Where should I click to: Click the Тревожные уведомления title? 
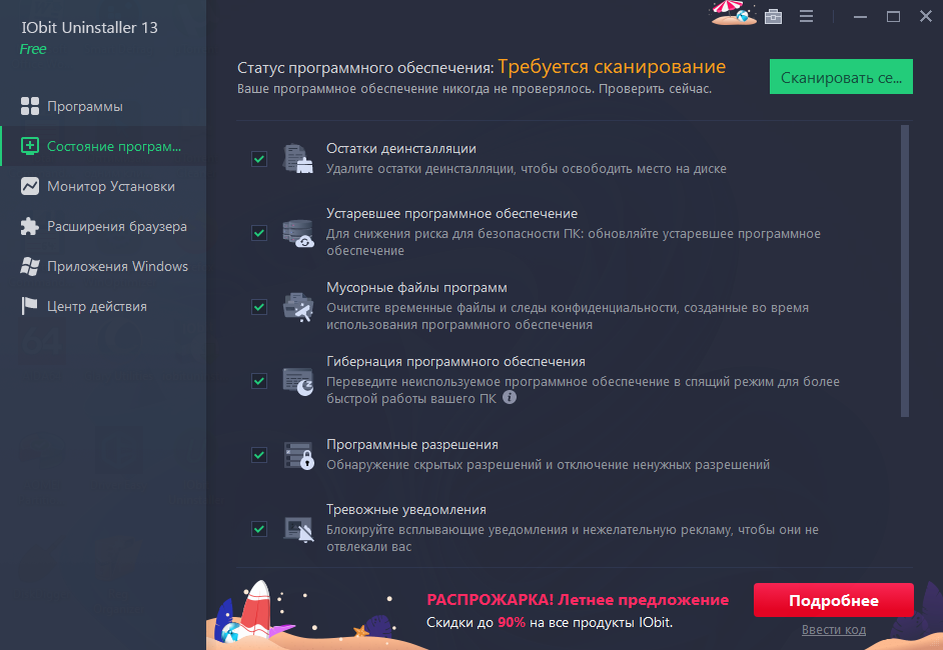(x=406, y=509)
